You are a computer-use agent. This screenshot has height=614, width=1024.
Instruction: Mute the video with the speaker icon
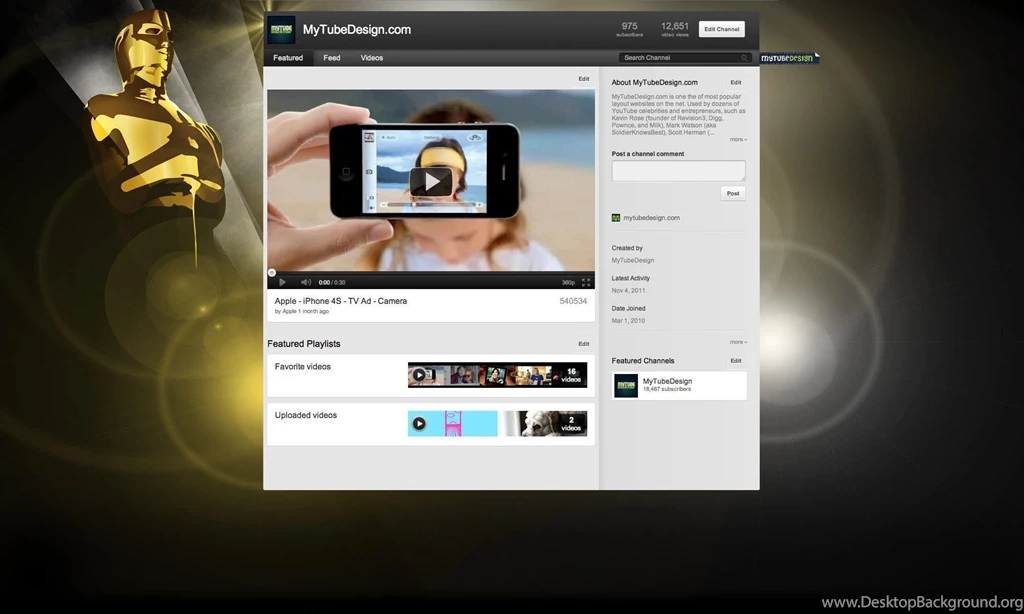tap(306, 282)
